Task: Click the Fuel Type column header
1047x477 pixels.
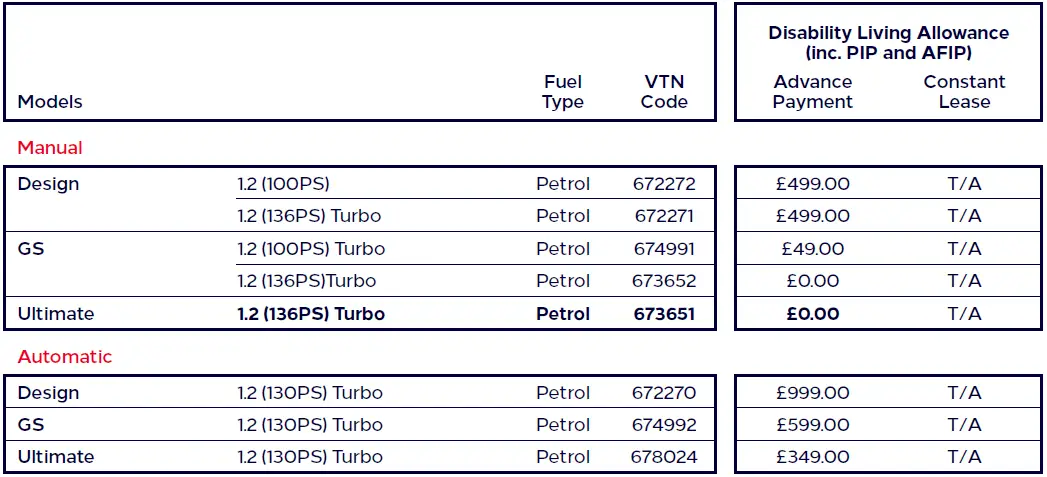Action: tap(563, 92)
